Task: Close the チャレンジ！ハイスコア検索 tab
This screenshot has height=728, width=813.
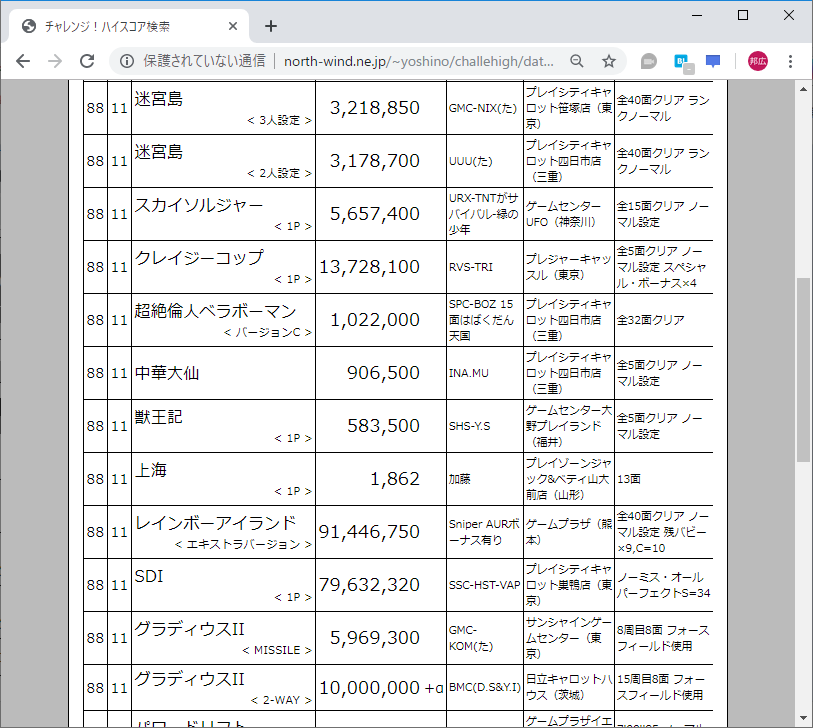Action: [x=231, y=26]
